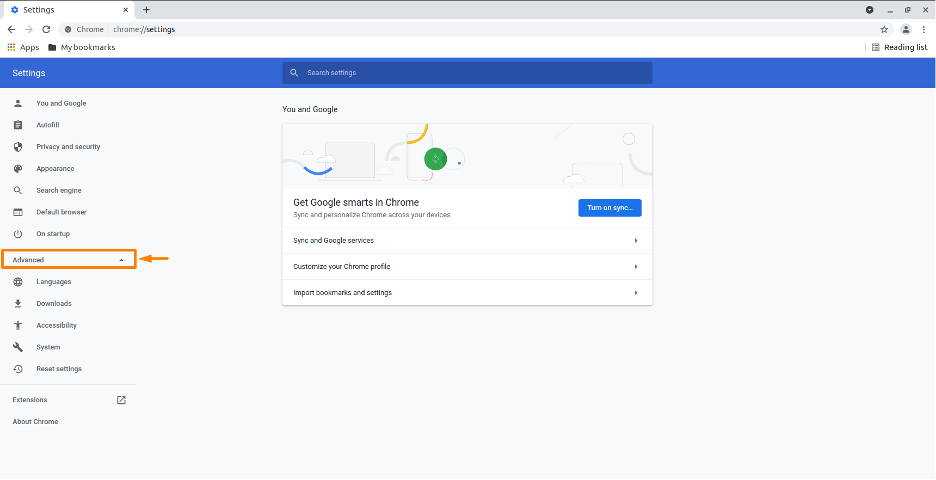936x480 pixels.
Task: Open Autofill section
Action: [48, 125]
